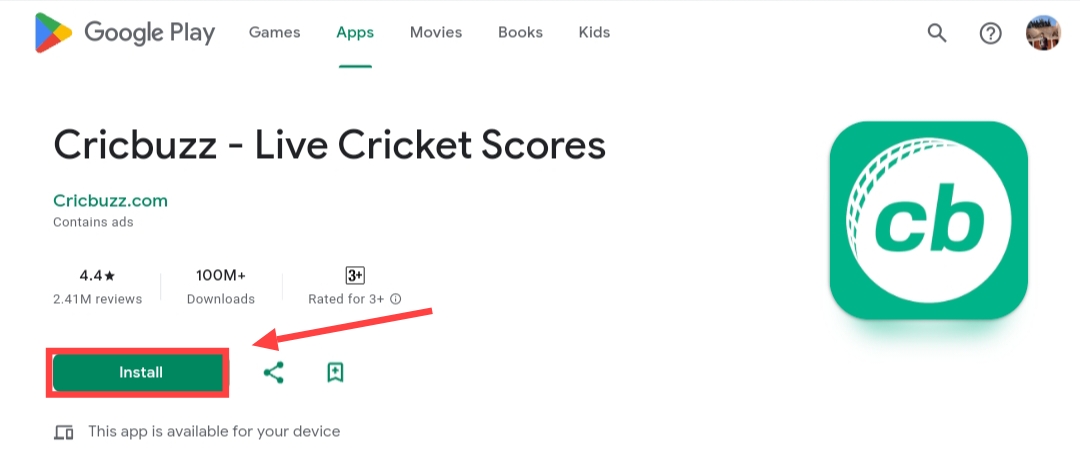Click the Cricbuzz - Live Cricket Scores title
The width and height of the screenshot is (1080, 464).
329,145
